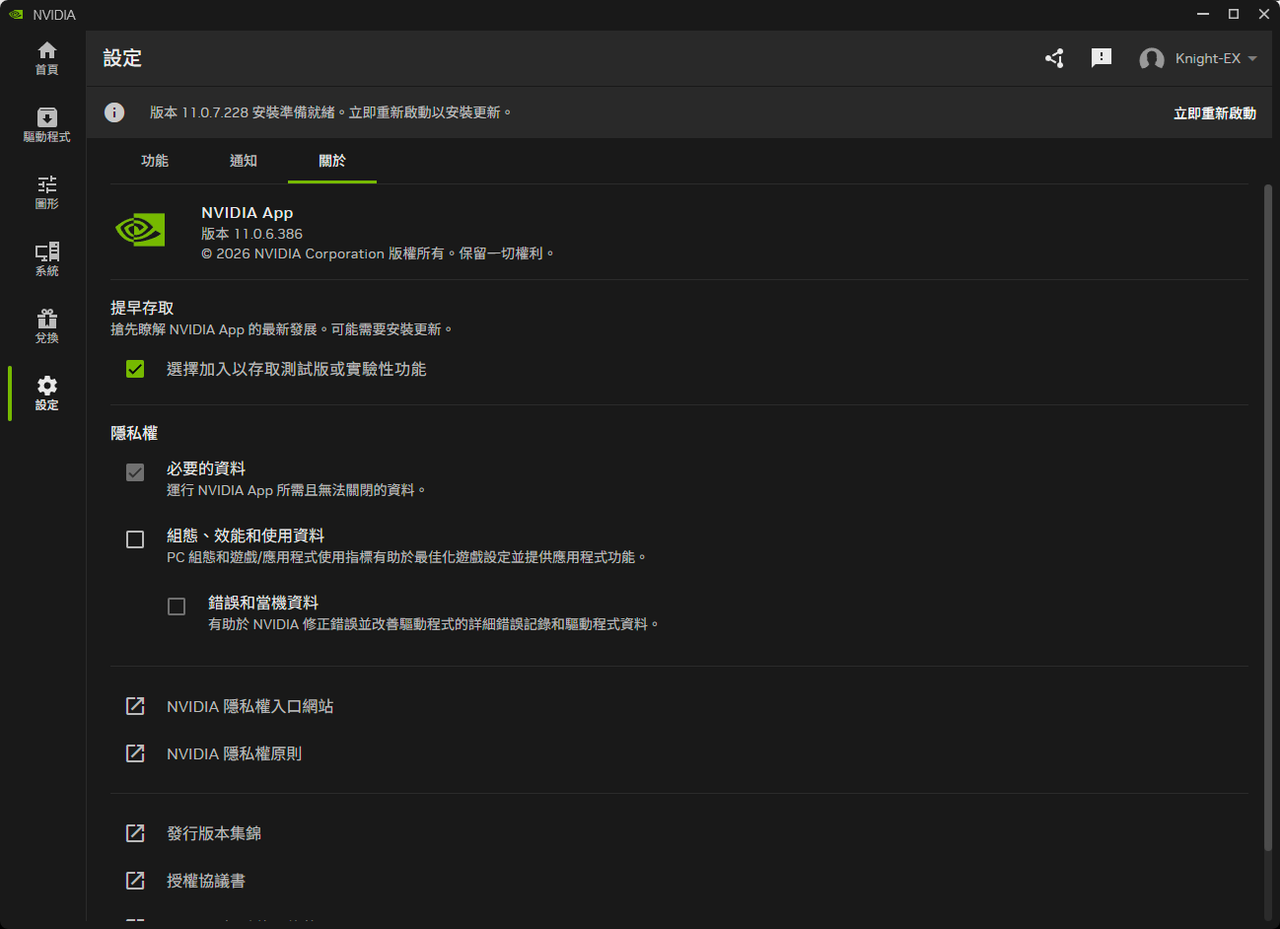Image resolution: width=1280 pixels, height=929 pixels.
Task: Check the 錯誤和當機資料 option
Action: tap(176, 604)
